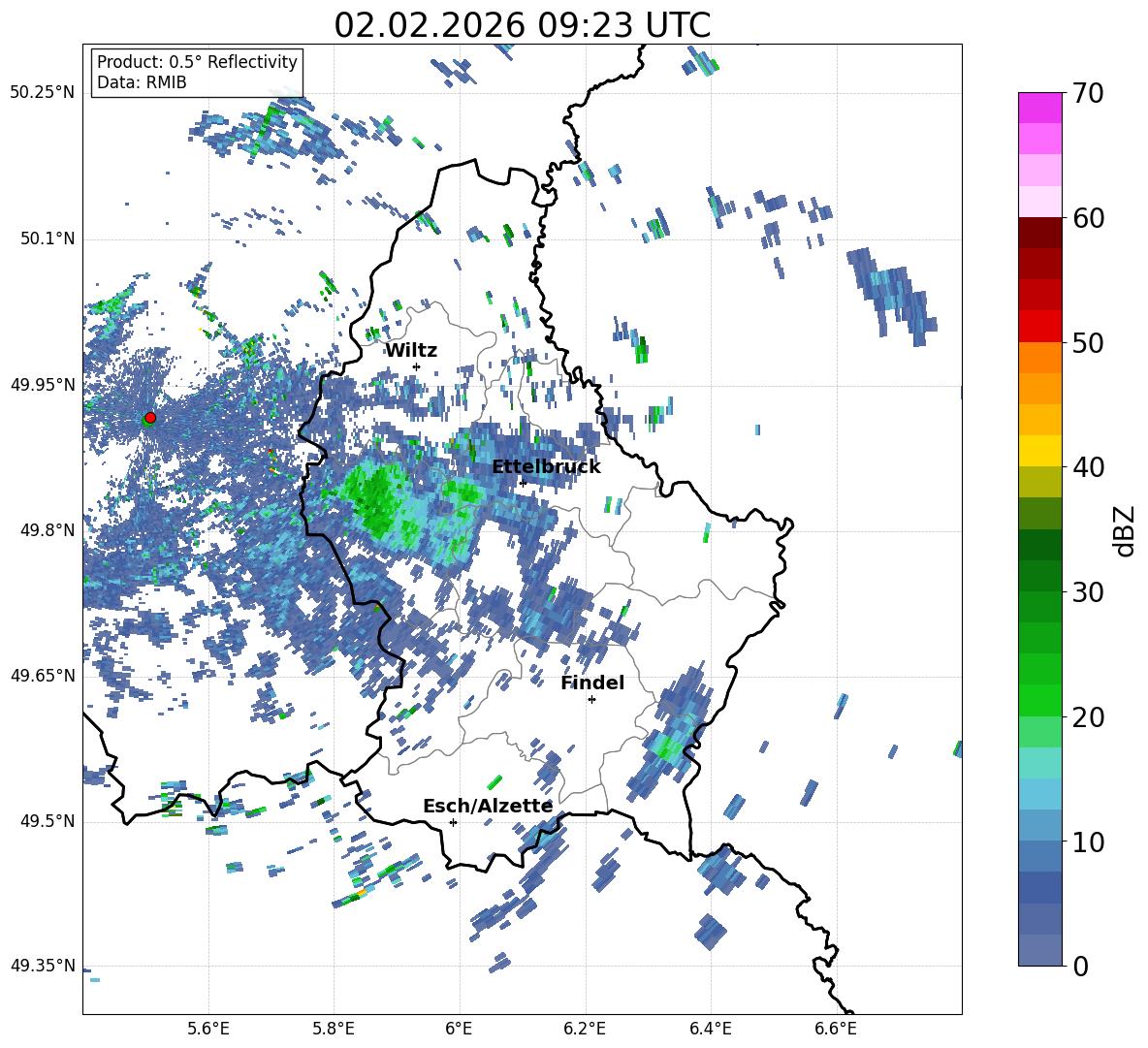Click the 6.2°E longitude label
This screenshot has height=1048, width=1148.
pos(585,1029)
